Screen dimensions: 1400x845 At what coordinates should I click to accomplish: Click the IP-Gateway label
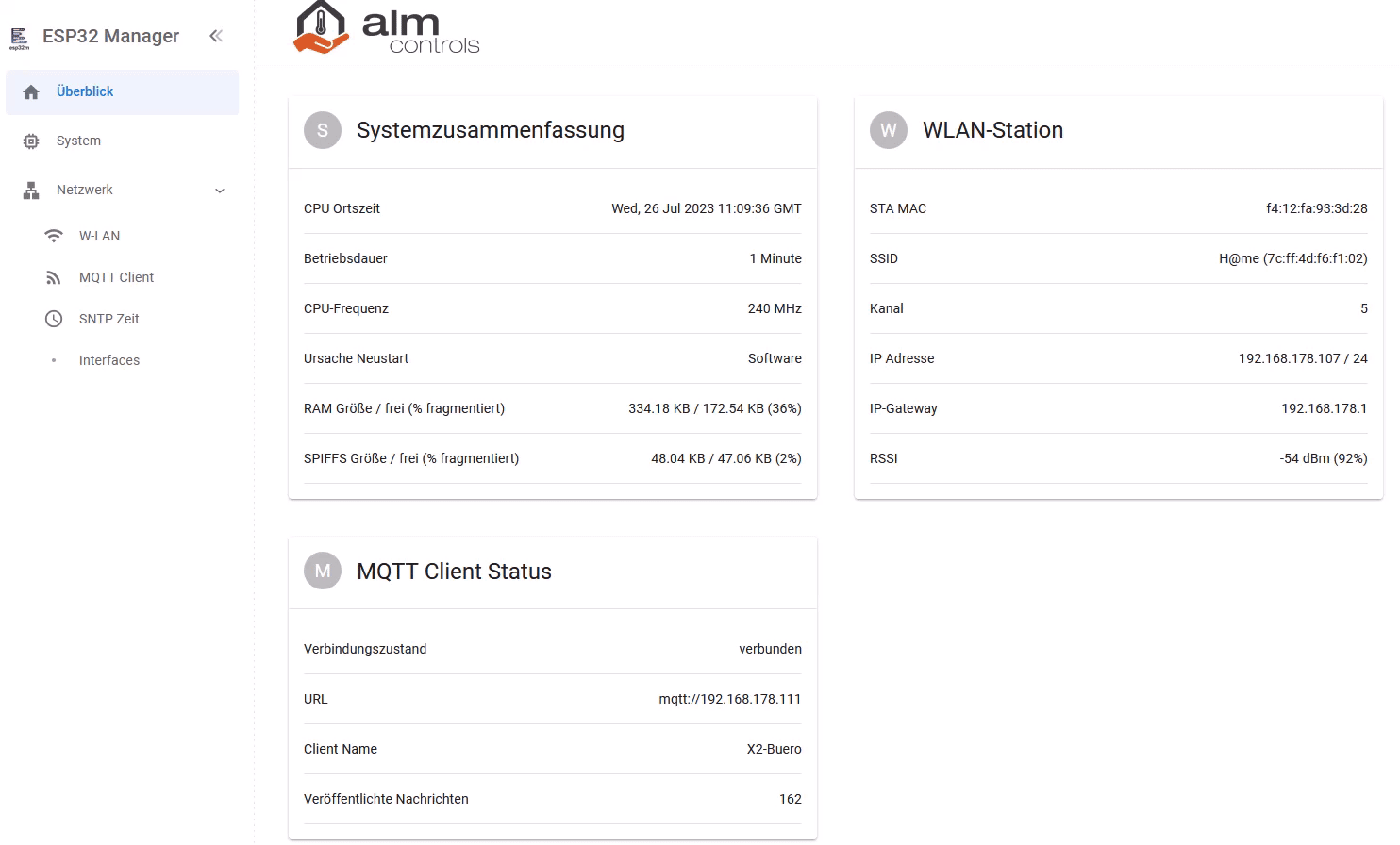tap(904, 408)
